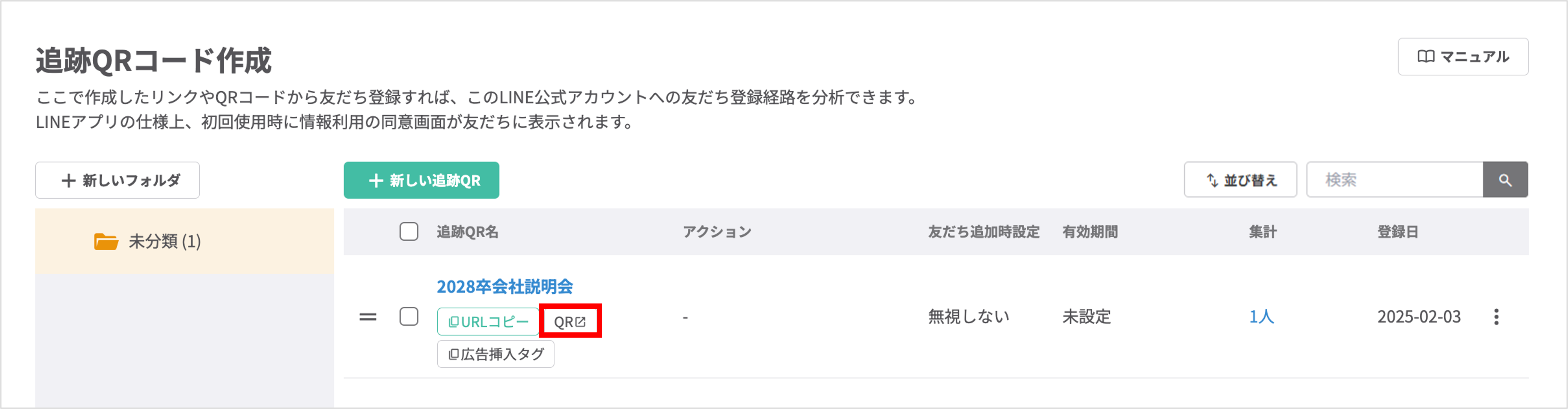Click the 集計 column header
Image resolution: width=1568 pixels, height=409 pixels.
tap(1262, 231)
